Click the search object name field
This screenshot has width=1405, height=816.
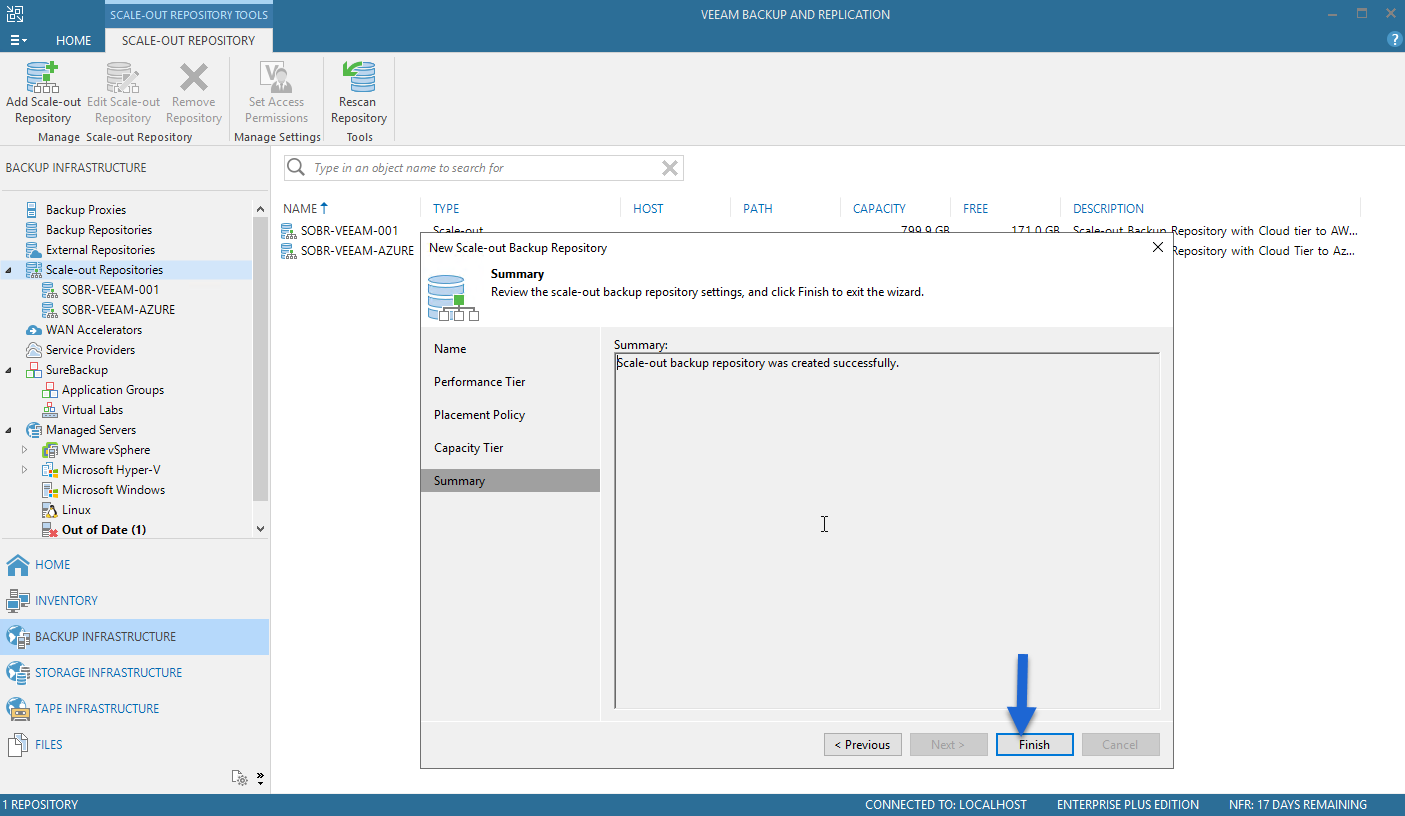(x=485, y=168)
